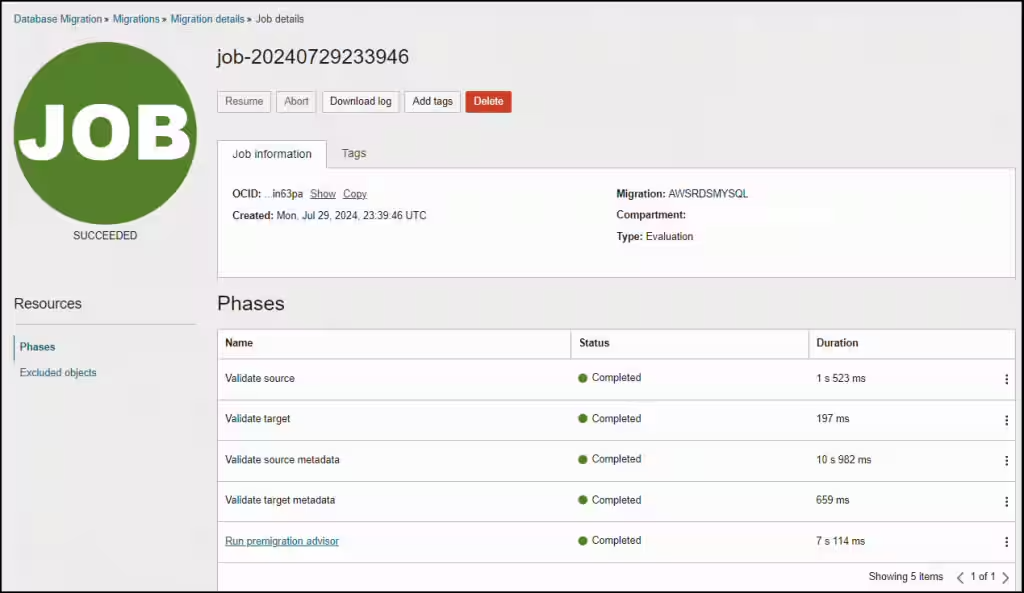Image resolution: width=1024 pixels, height=593 pixels.
Task: Click the Migration value AWSRDSMYSQL
Action: [x=708, y=194]
